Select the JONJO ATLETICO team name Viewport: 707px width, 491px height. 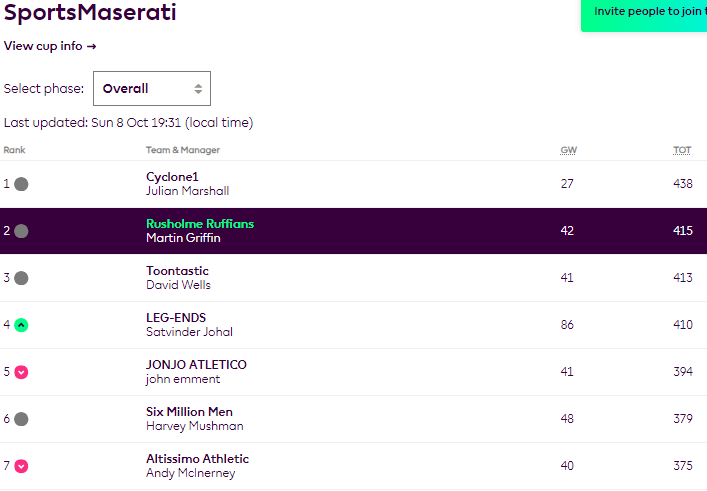pyautogui.click(x=196, y=364)
